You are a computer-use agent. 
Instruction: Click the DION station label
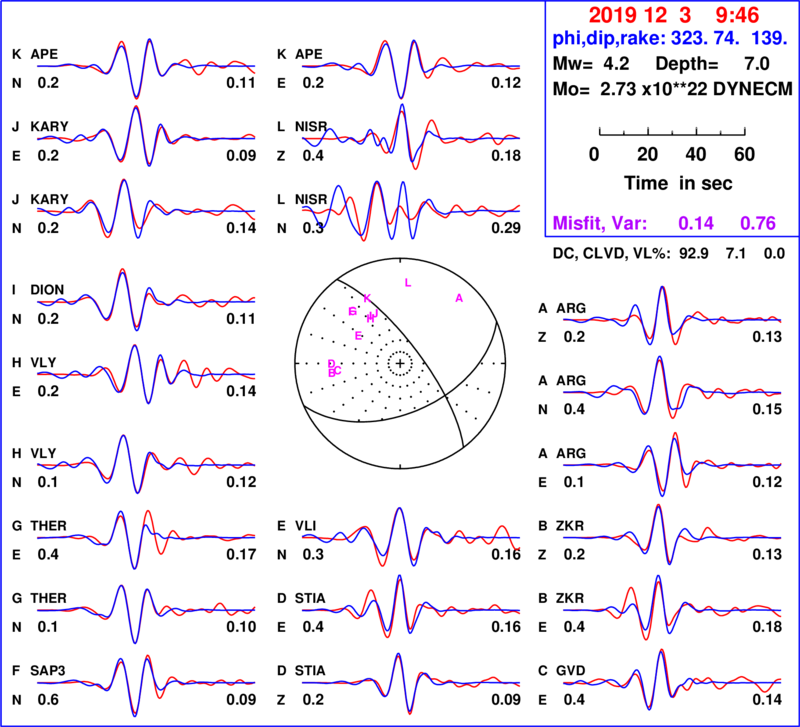47,290
